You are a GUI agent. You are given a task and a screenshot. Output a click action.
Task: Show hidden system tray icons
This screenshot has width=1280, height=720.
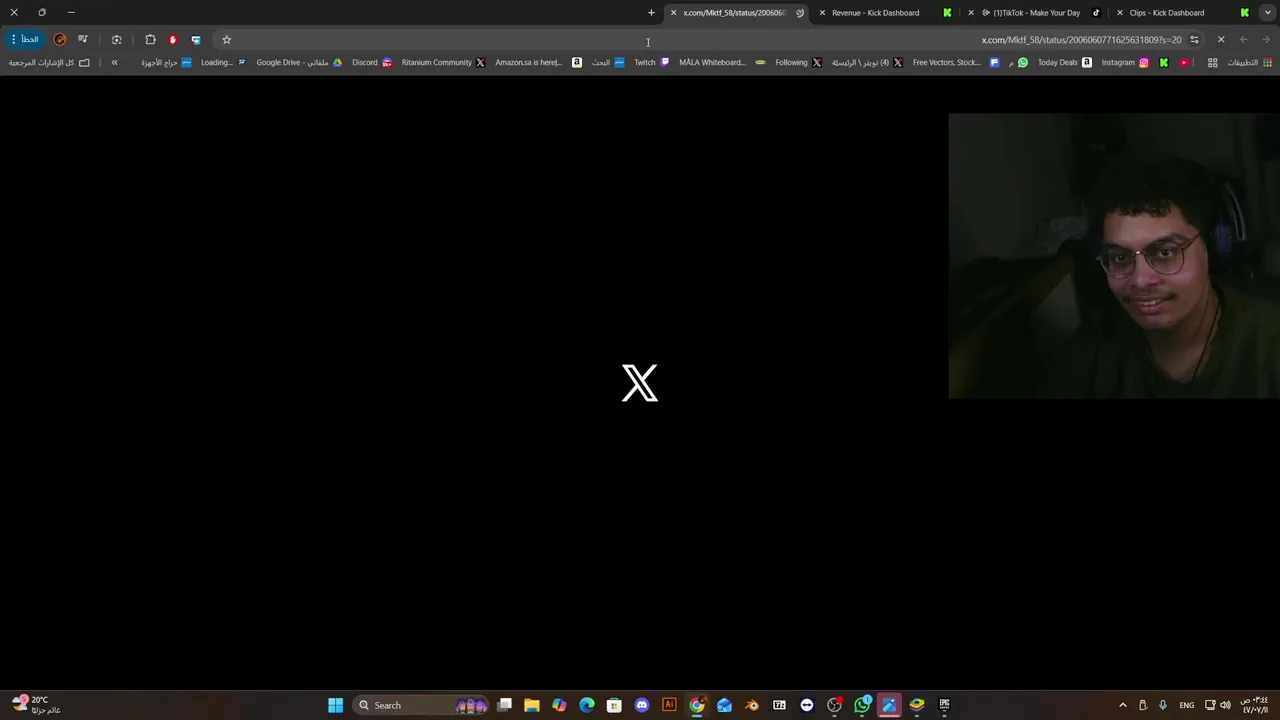click(1122, 705)
